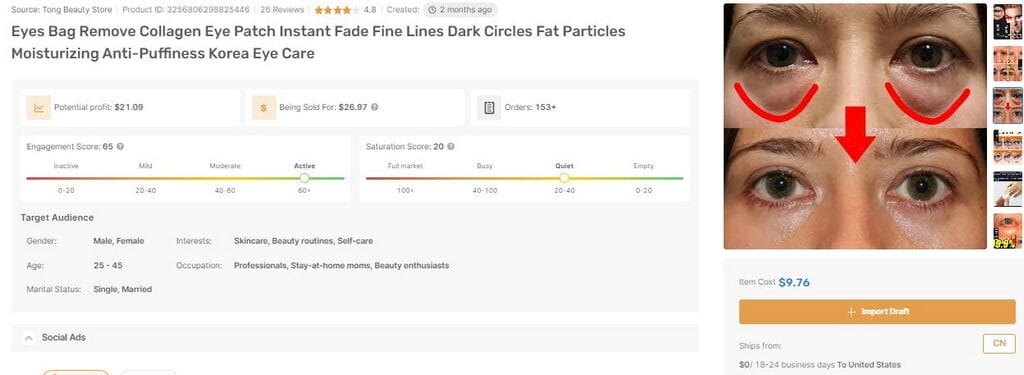Click the dollar sign Being Sold For icon
The image size is (1024, 375).
[264, 108]
